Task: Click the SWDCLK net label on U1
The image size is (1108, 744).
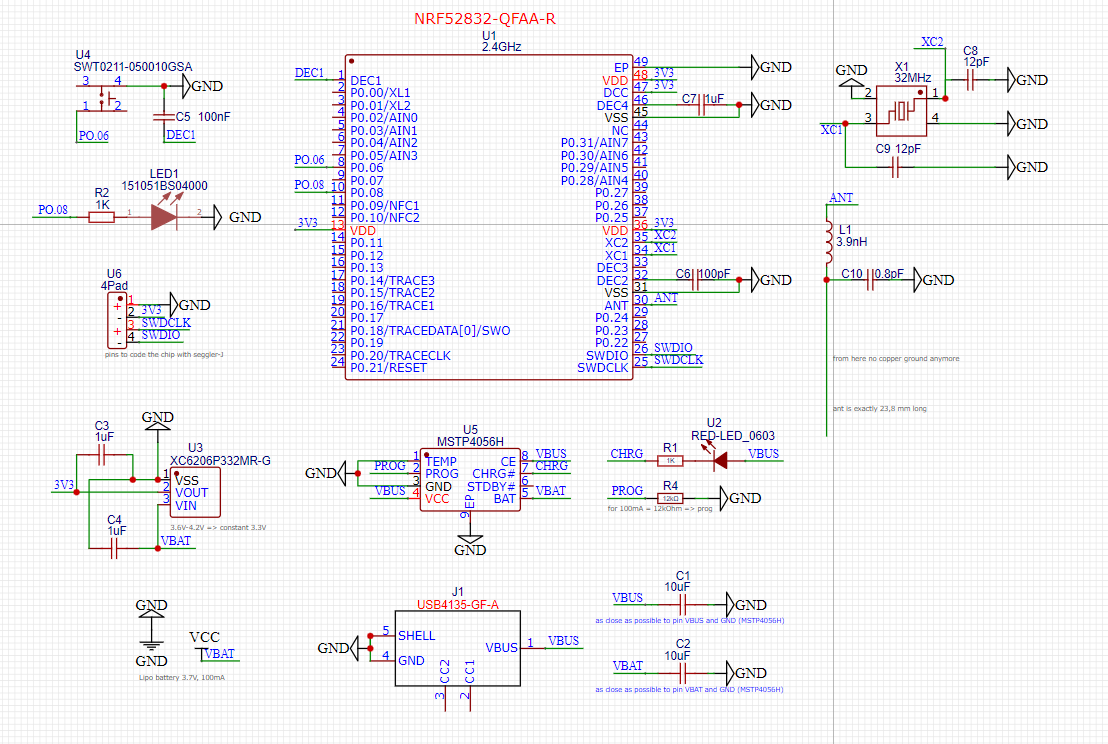Action: click(678, 360)
